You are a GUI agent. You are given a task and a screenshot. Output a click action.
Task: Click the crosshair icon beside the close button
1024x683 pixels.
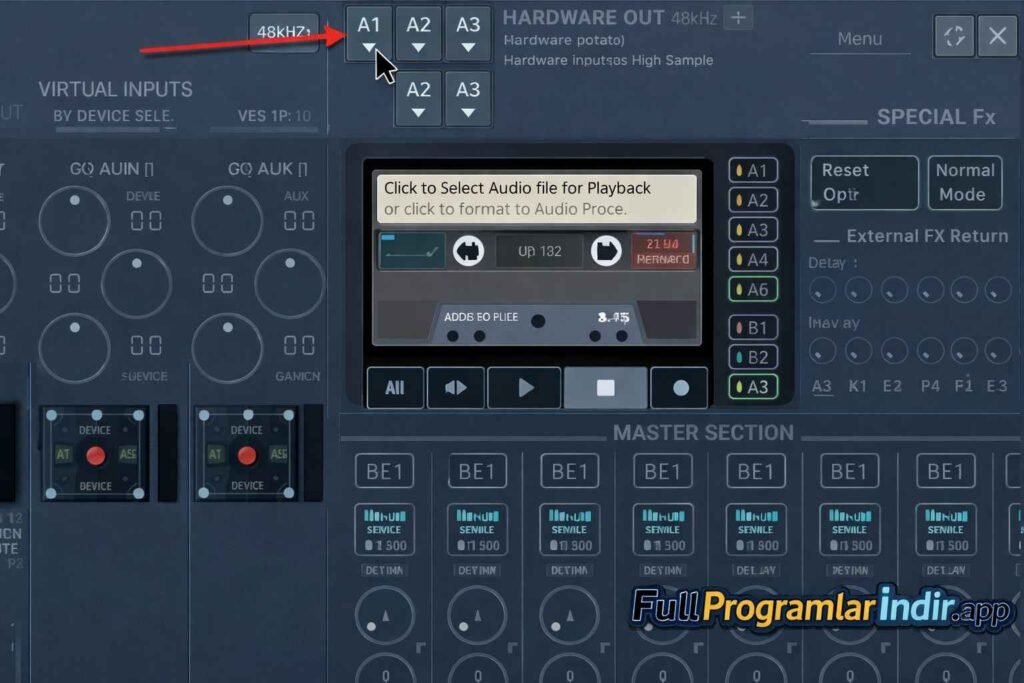pyautogui.click(x=954, y=36)
